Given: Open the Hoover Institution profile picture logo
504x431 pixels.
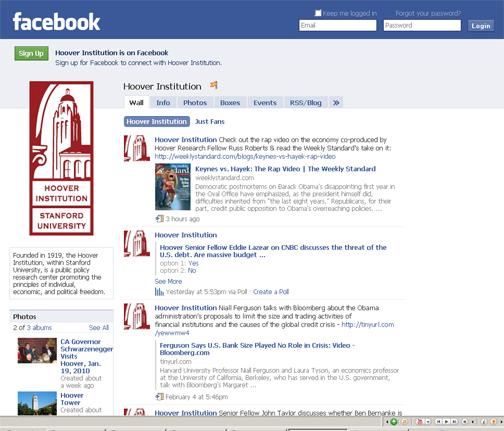Looking at the screenshot, I should click(61, 158).
